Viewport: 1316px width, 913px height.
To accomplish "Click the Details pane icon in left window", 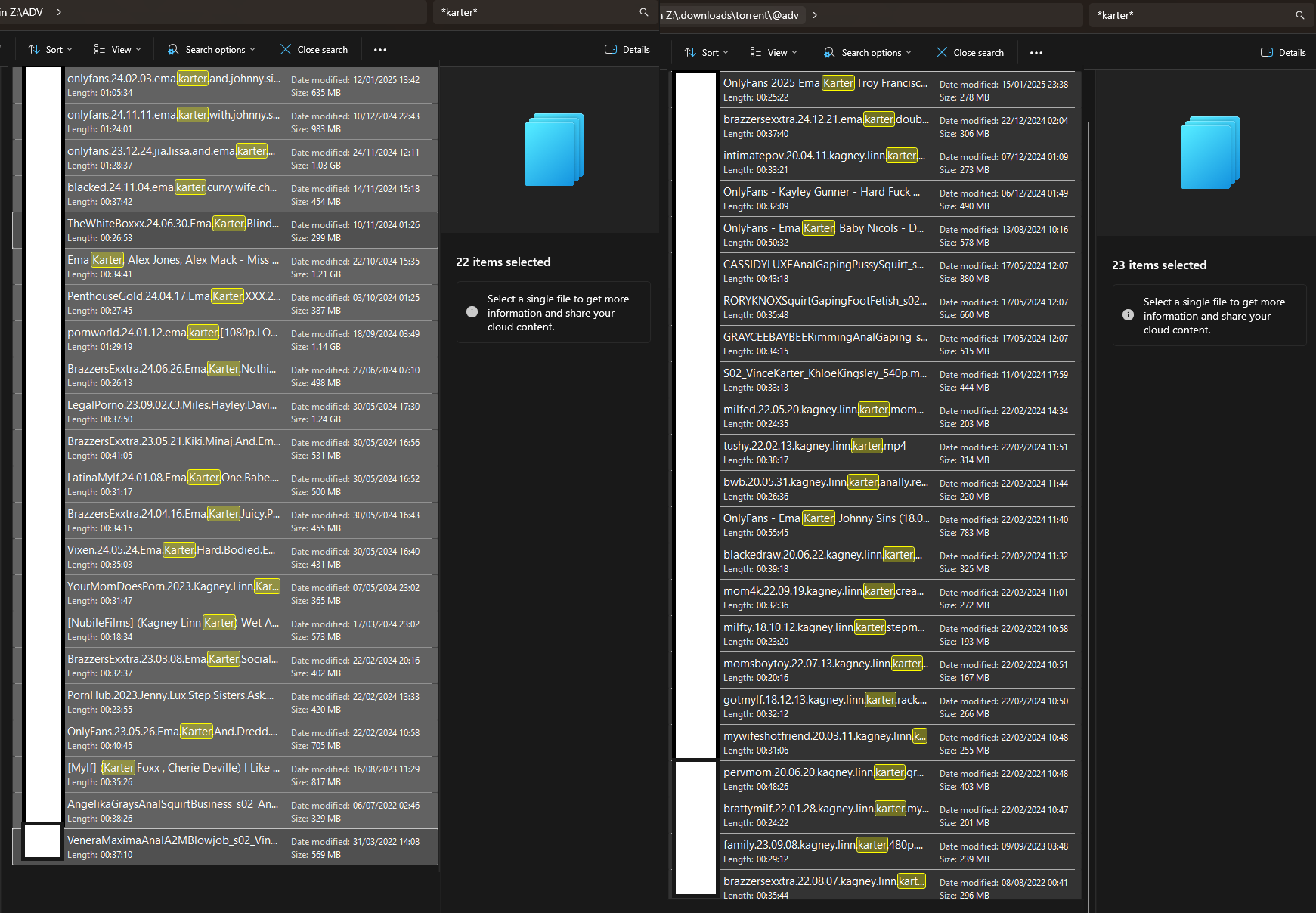I will [609, 49].
